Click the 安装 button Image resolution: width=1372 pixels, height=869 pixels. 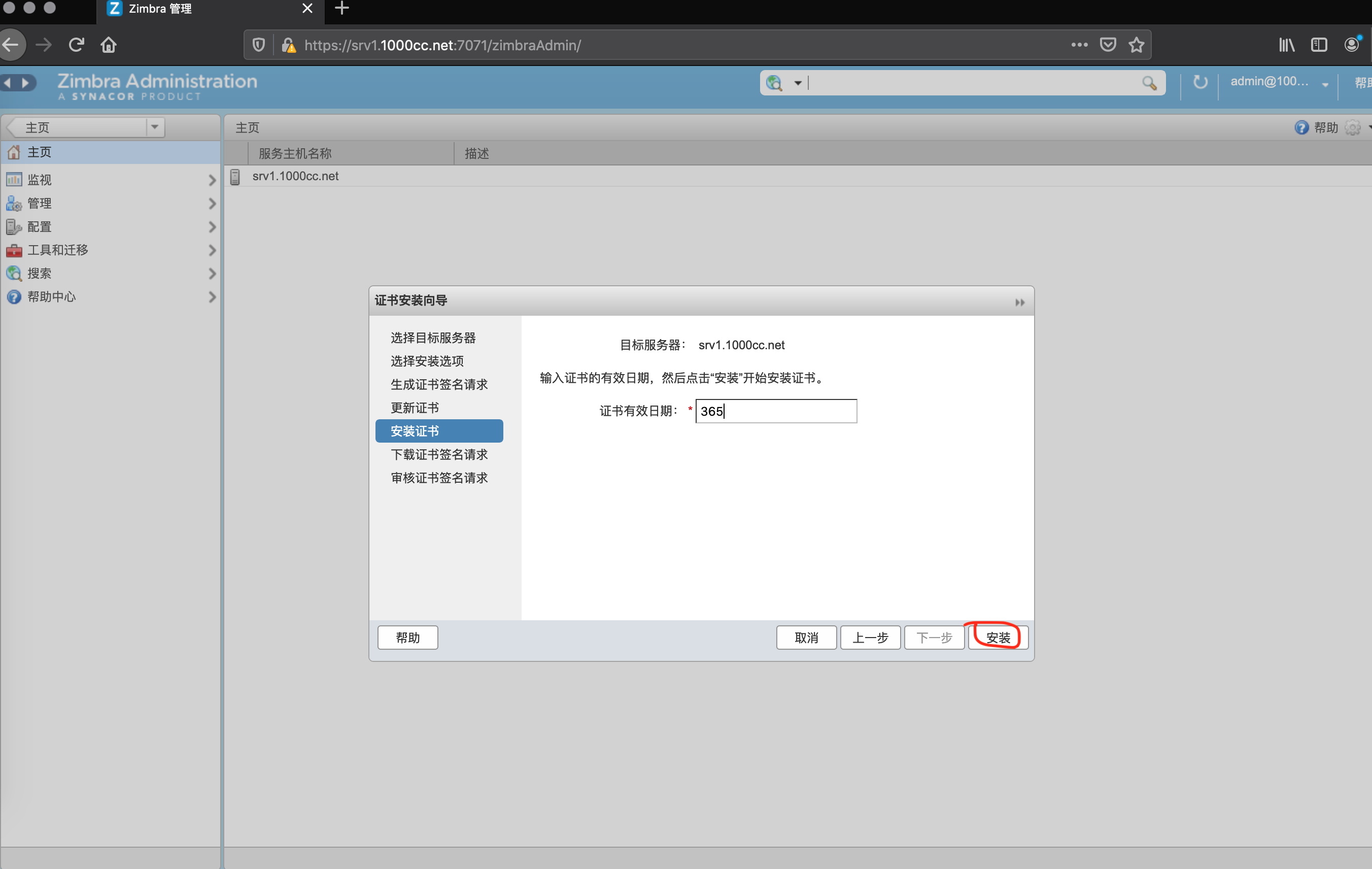[998, 637]
